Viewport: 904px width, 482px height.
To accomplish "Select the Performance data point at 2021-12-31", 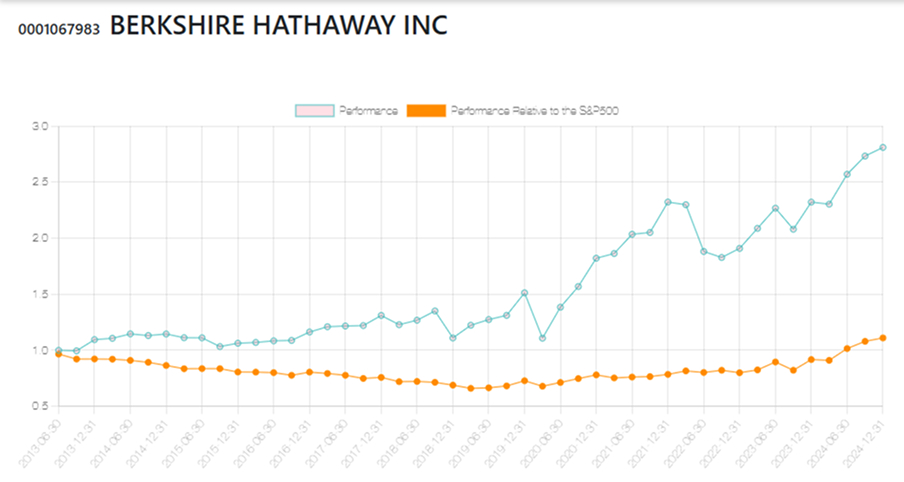I will pos(668,202).
